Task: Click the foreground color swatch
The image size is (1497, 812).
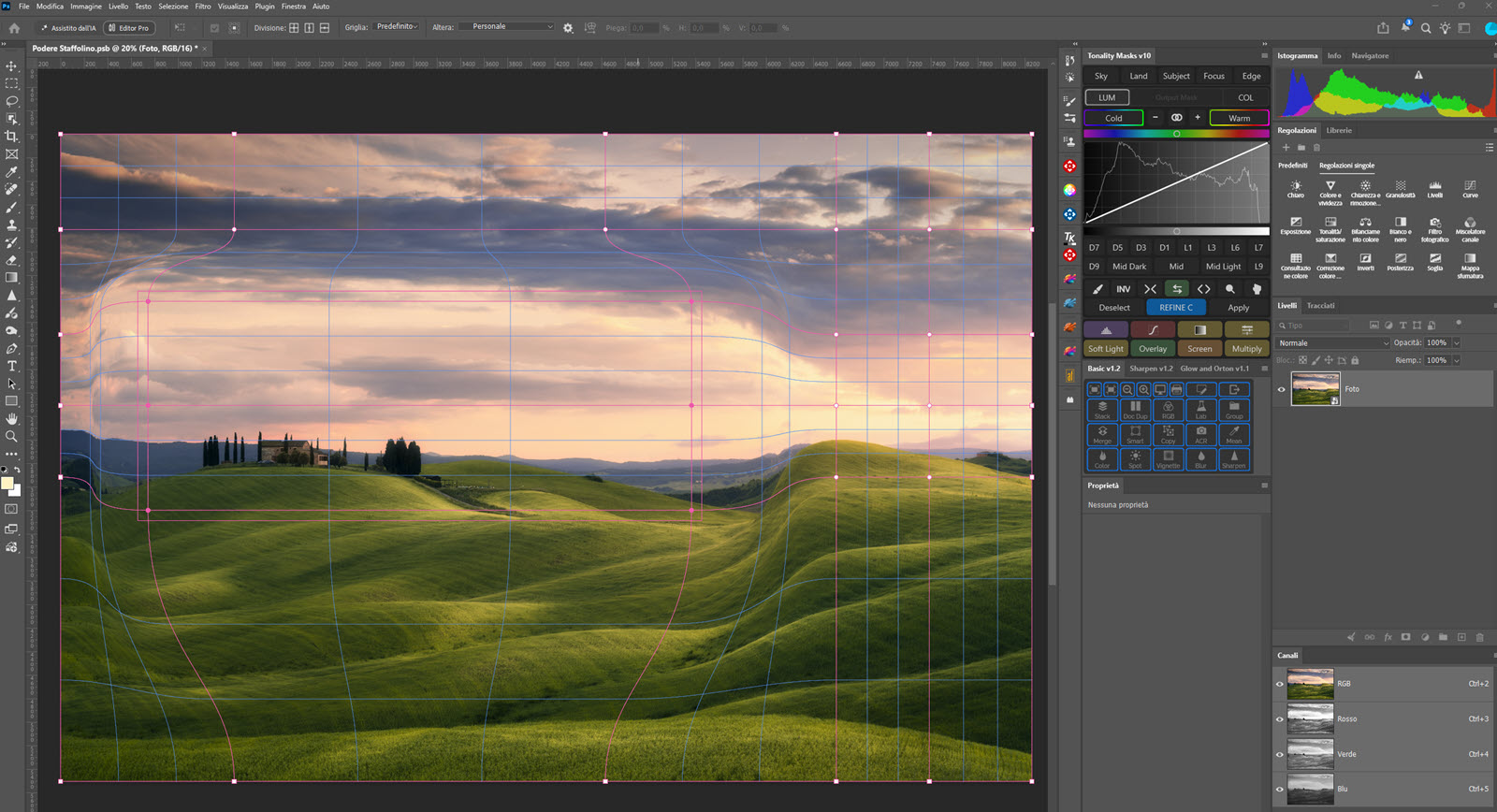Action: coord(7,484)
